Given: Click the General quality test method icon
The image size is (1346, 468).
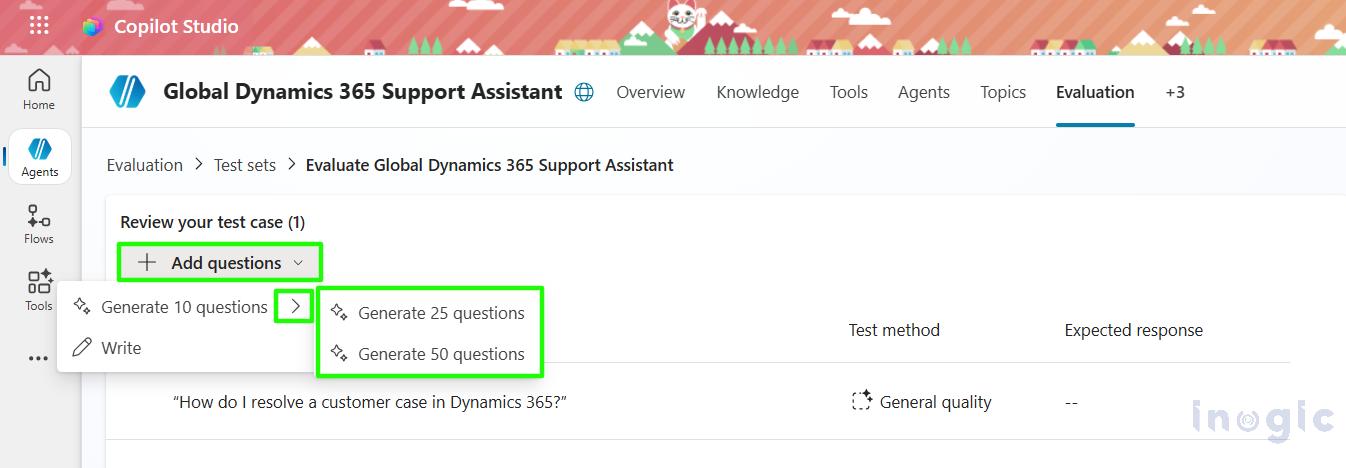Looking at the screenshot, I should point(861,402).
